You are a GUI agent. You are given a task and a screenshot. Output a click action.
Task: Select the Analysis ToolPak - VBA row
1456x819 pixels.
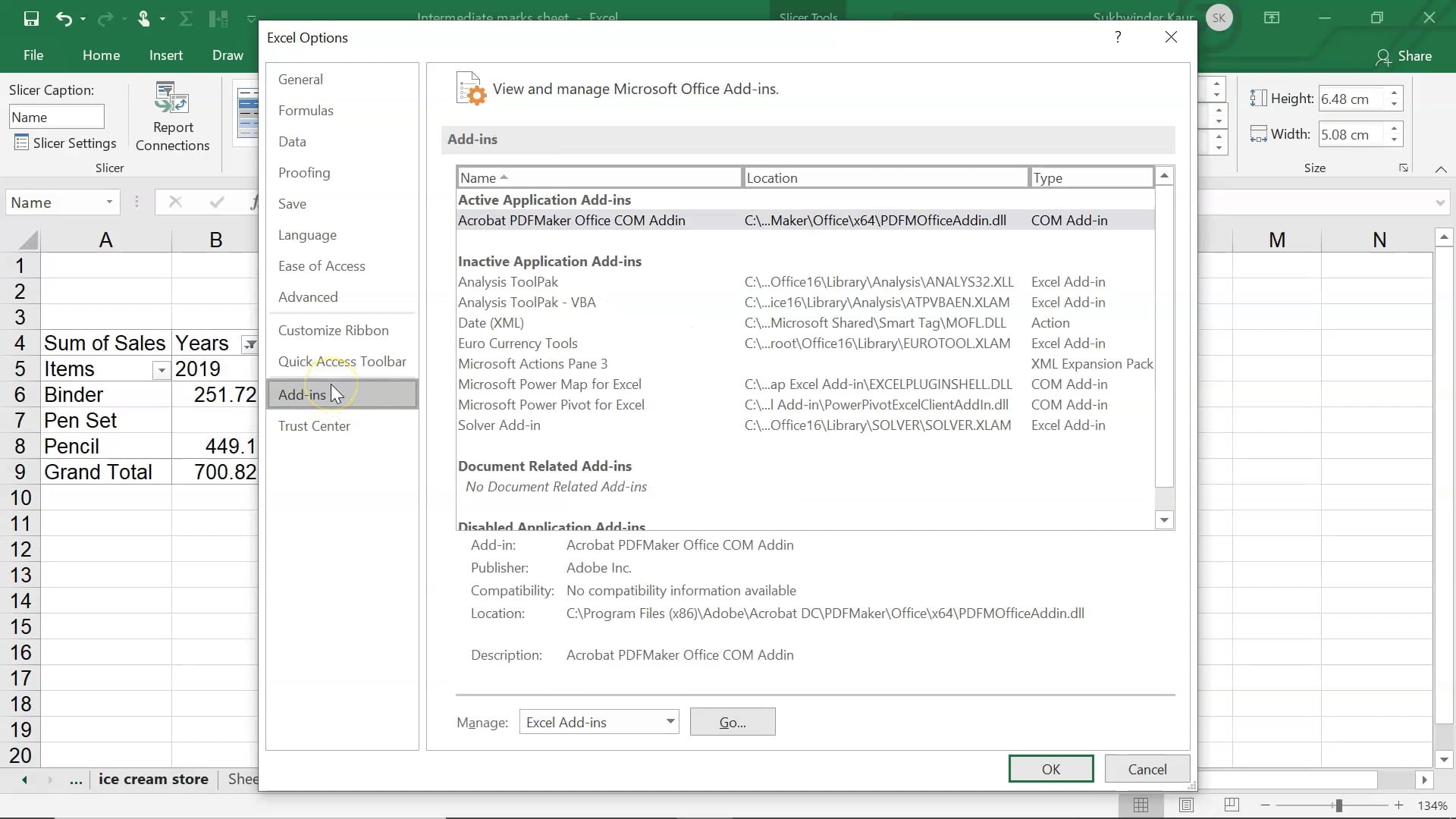(x=805, y=303)
